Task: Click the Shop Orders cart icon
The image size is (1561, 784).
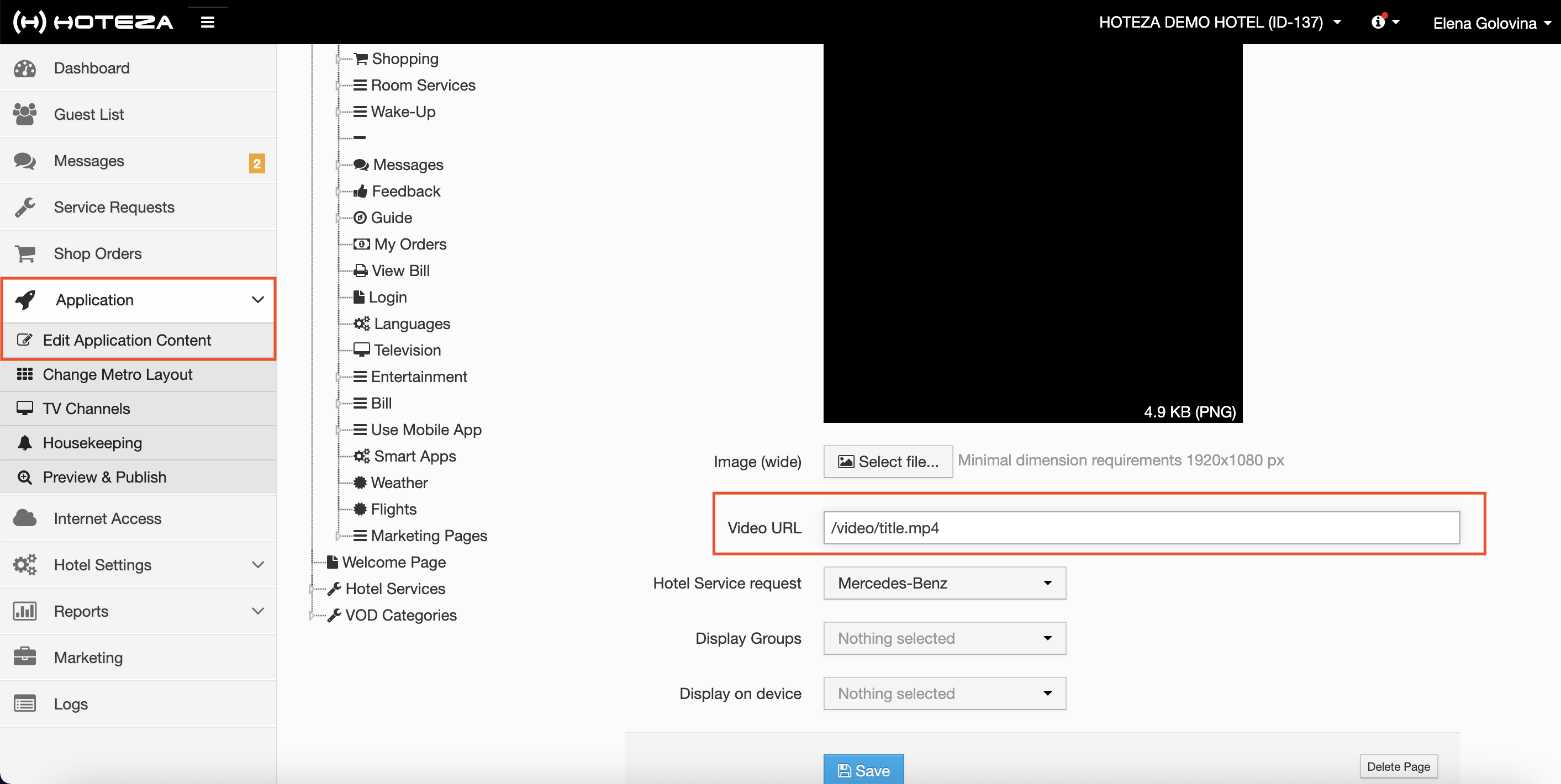Action: (x=25, y=254)
